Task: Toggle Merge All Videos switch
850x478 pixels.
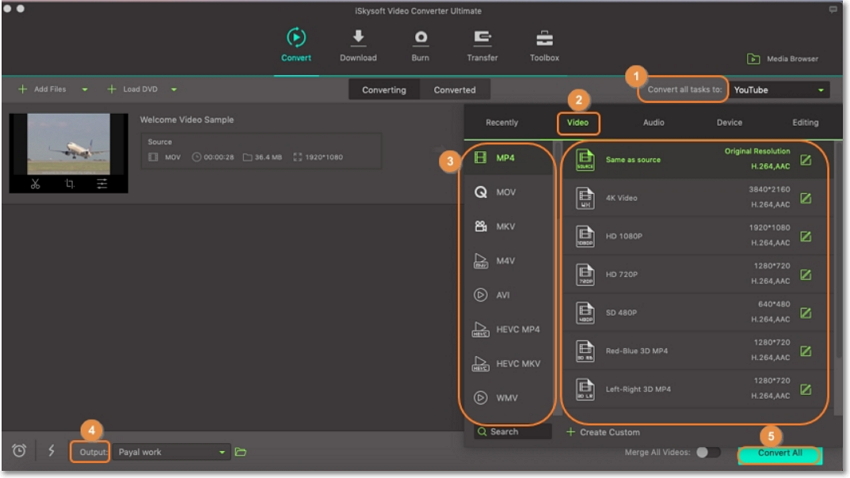Action: point(708,452)
